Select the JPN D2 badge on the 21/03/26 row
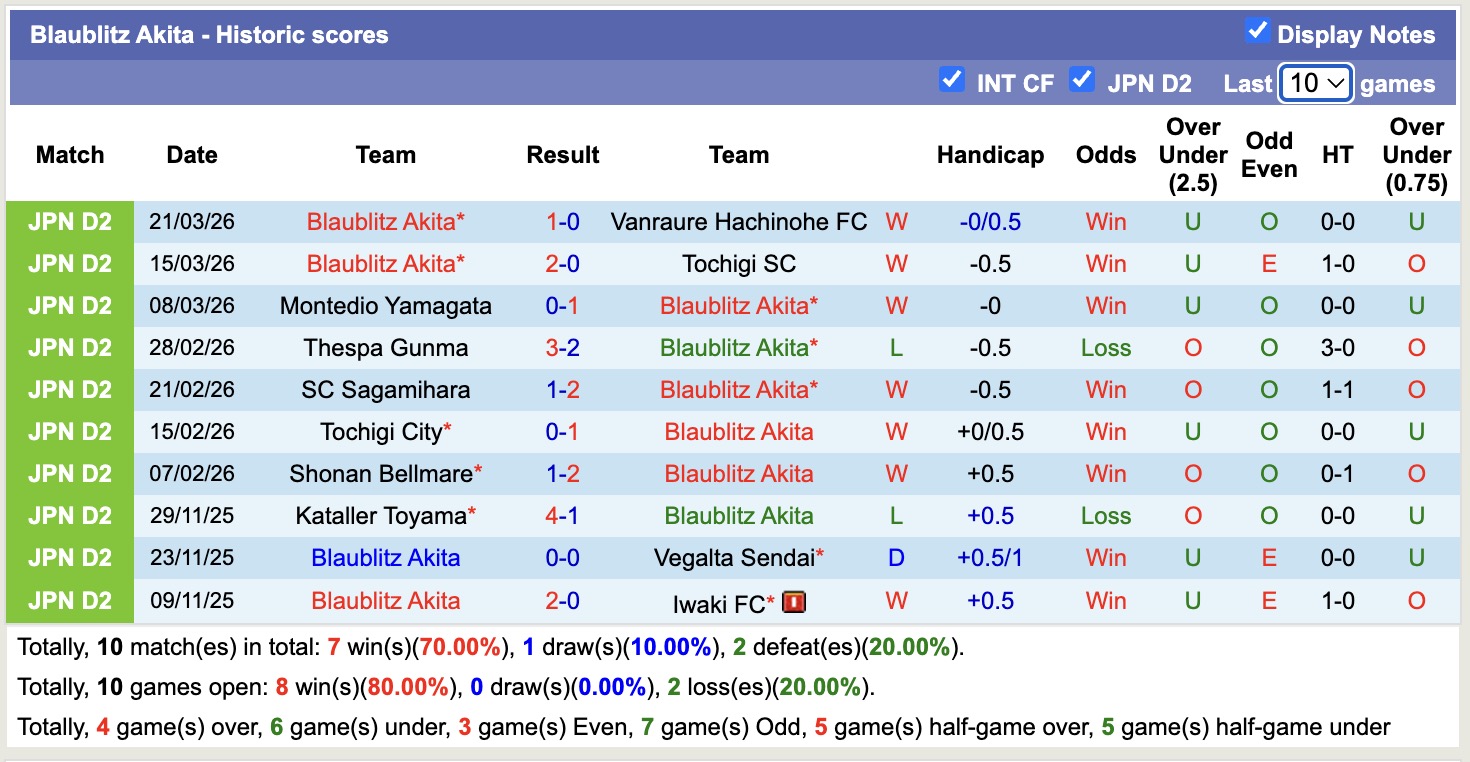Viewport: 1470px width, 762px height. (x=70, y=221)
